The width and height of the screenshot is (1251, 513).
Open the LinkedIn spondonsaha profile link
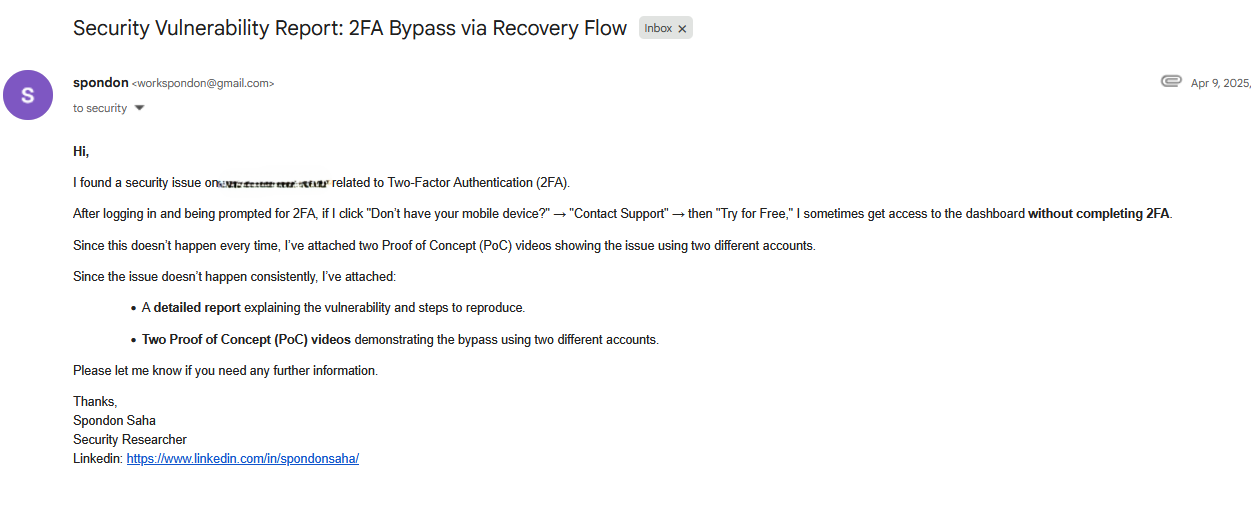point(242,458)
